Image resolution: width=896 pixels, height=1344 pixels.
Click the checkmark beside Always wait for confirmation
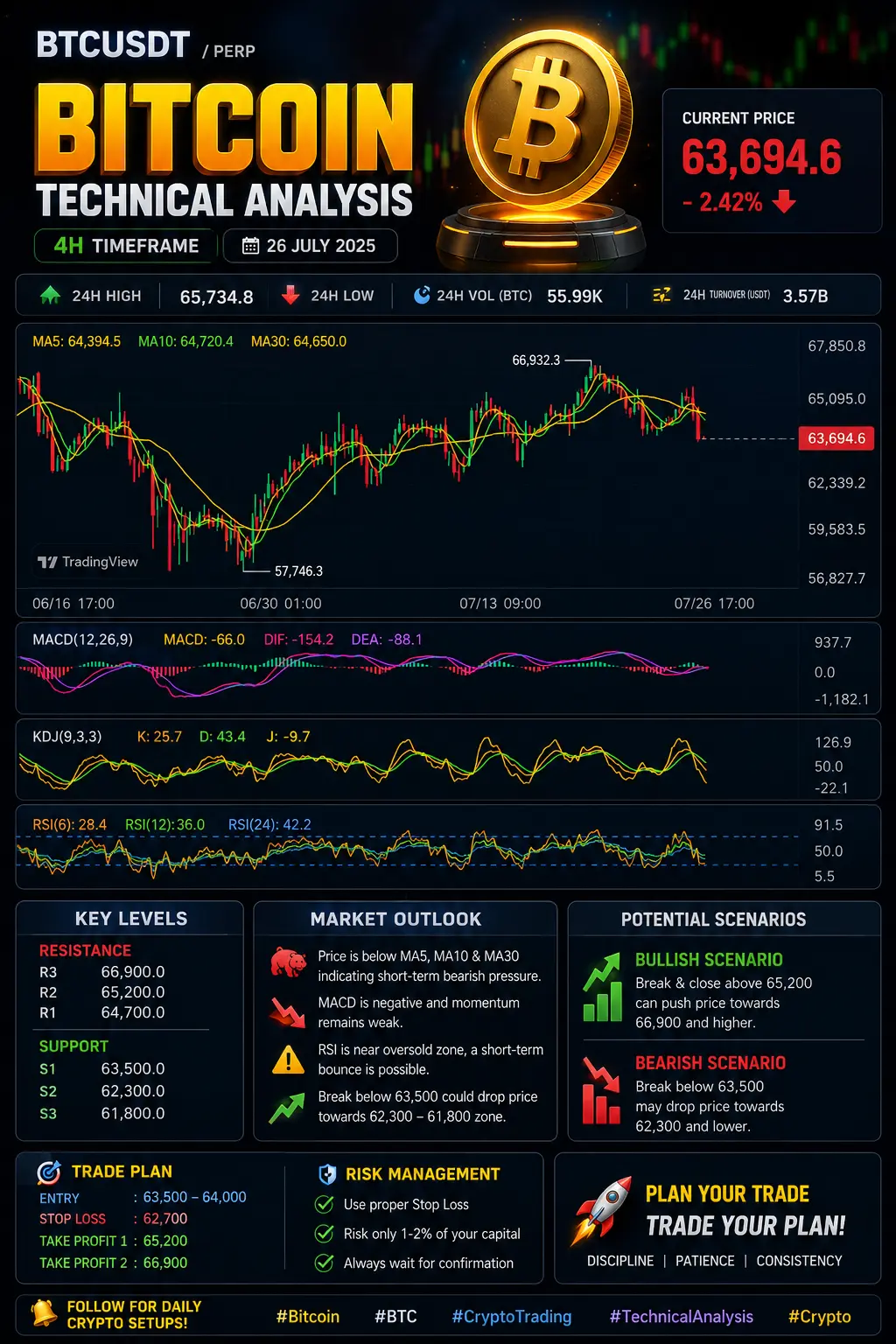325,1263
